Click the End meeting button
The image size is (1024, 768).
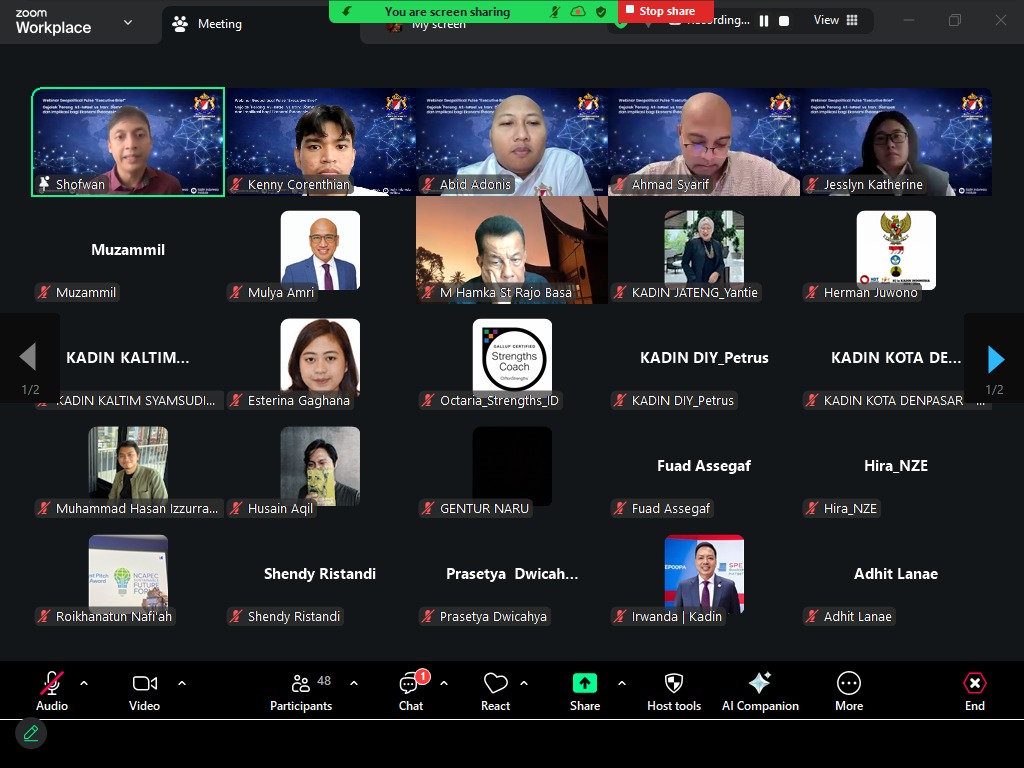coord(974,691)
